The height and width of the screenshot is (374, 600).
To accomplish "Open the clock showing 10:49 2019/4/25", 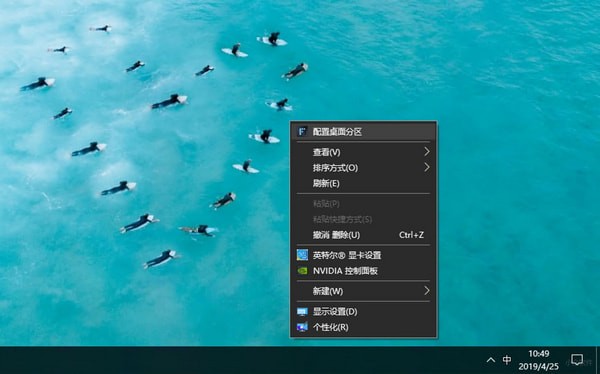I will click(539, 360).
